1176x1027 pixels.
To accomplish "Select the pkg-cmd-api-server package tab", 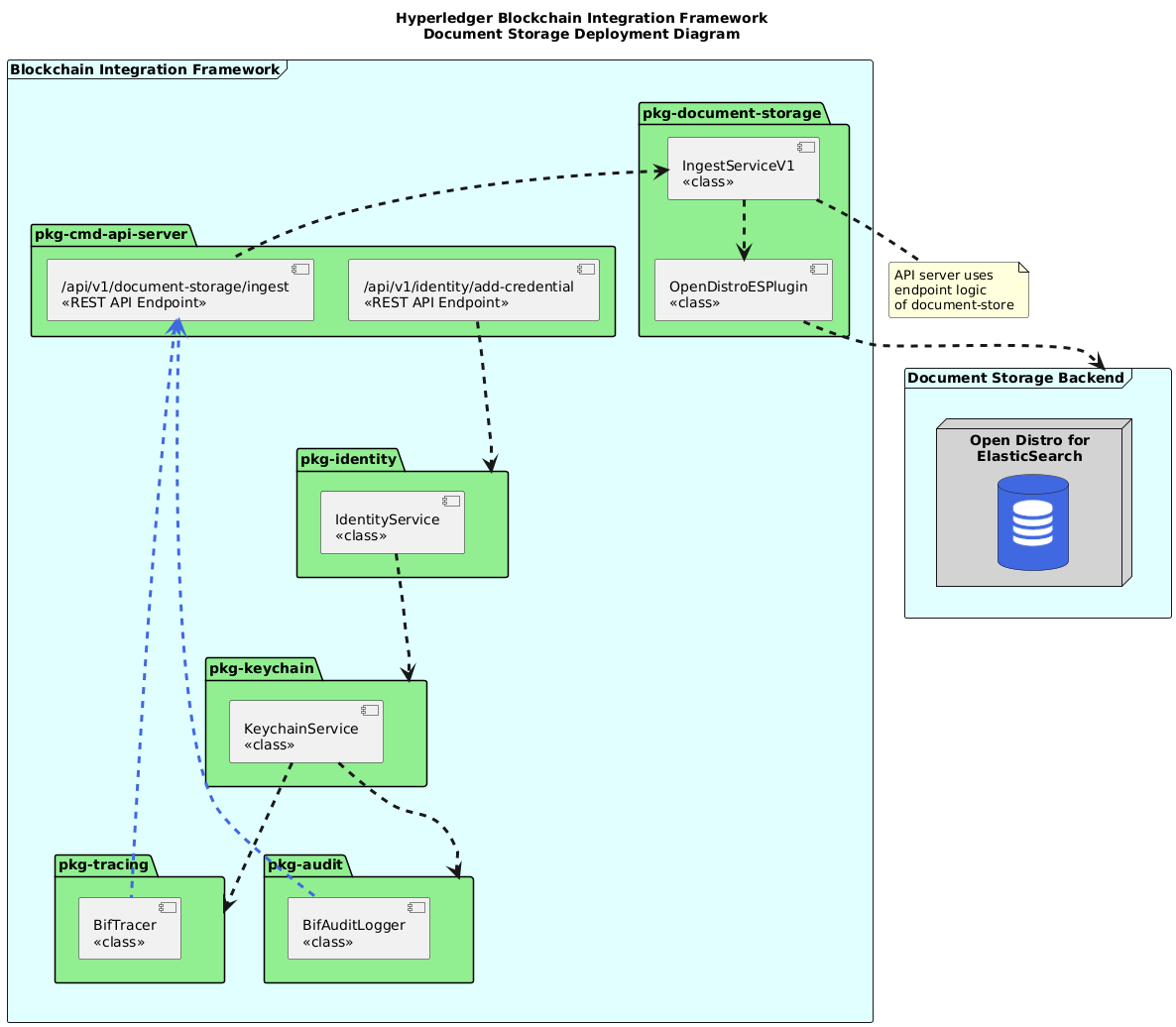I will (110, 235).
